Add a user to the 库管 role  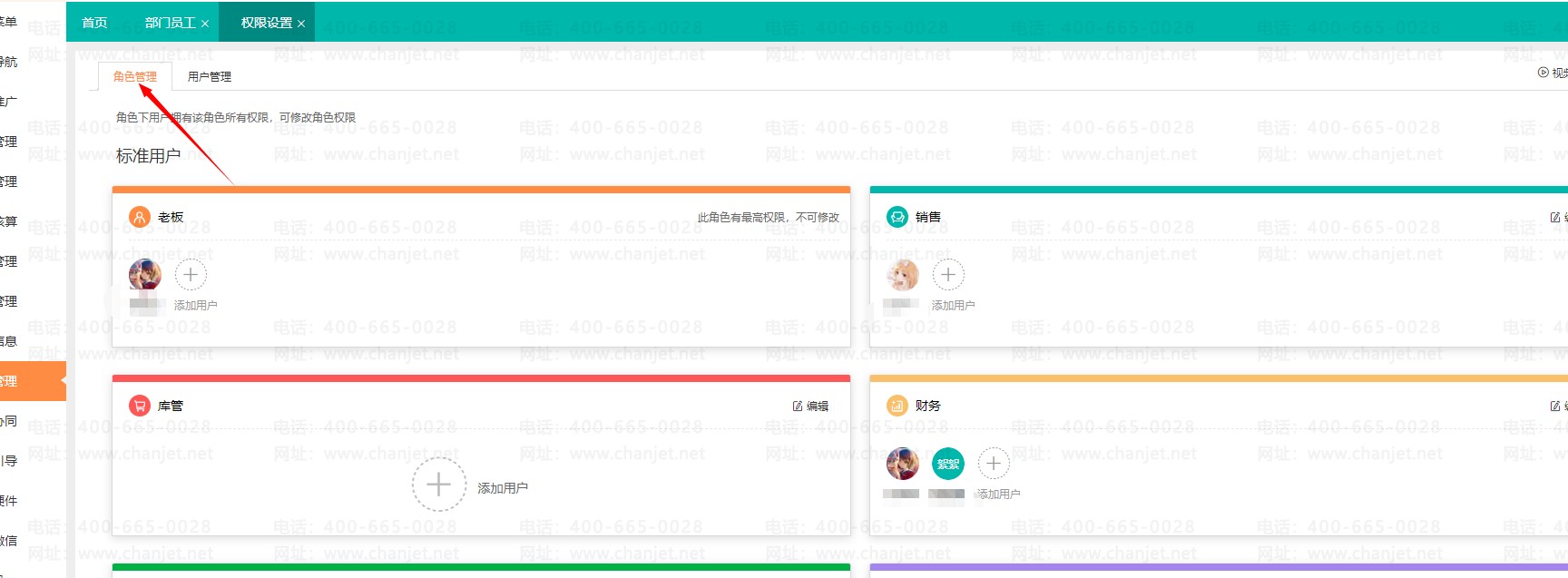pos(439,485)
